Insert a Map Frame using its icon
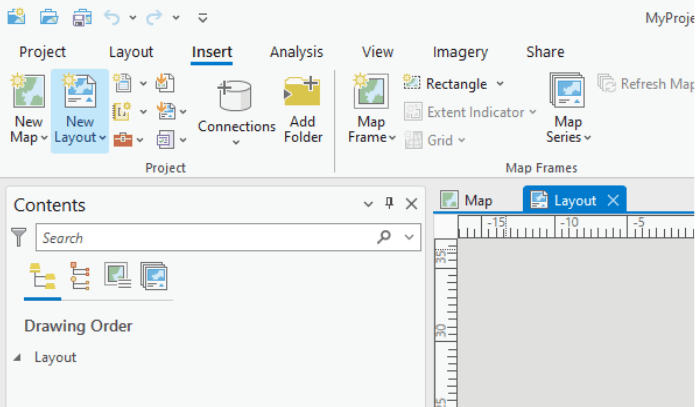Viewport: 699px width, 407px height. [371, 93]
